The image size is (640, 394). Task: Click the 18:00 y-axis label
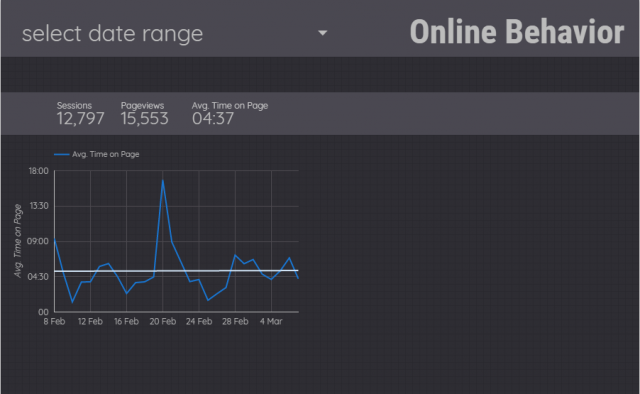(x=38, y=171)
